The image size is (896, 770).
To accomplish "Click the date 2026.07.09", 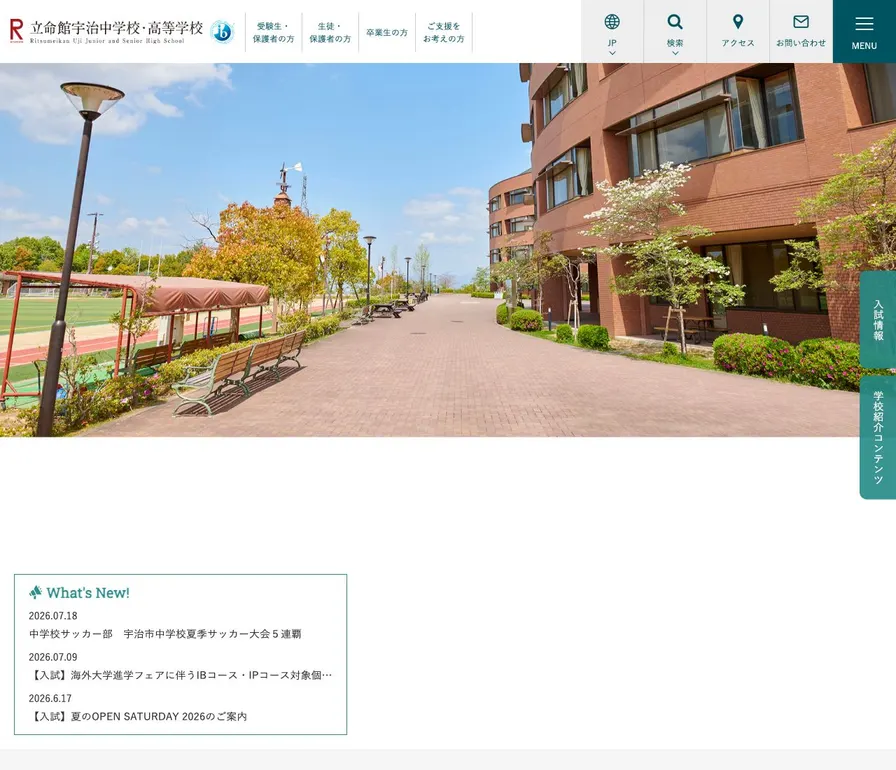I will [53, 657].
